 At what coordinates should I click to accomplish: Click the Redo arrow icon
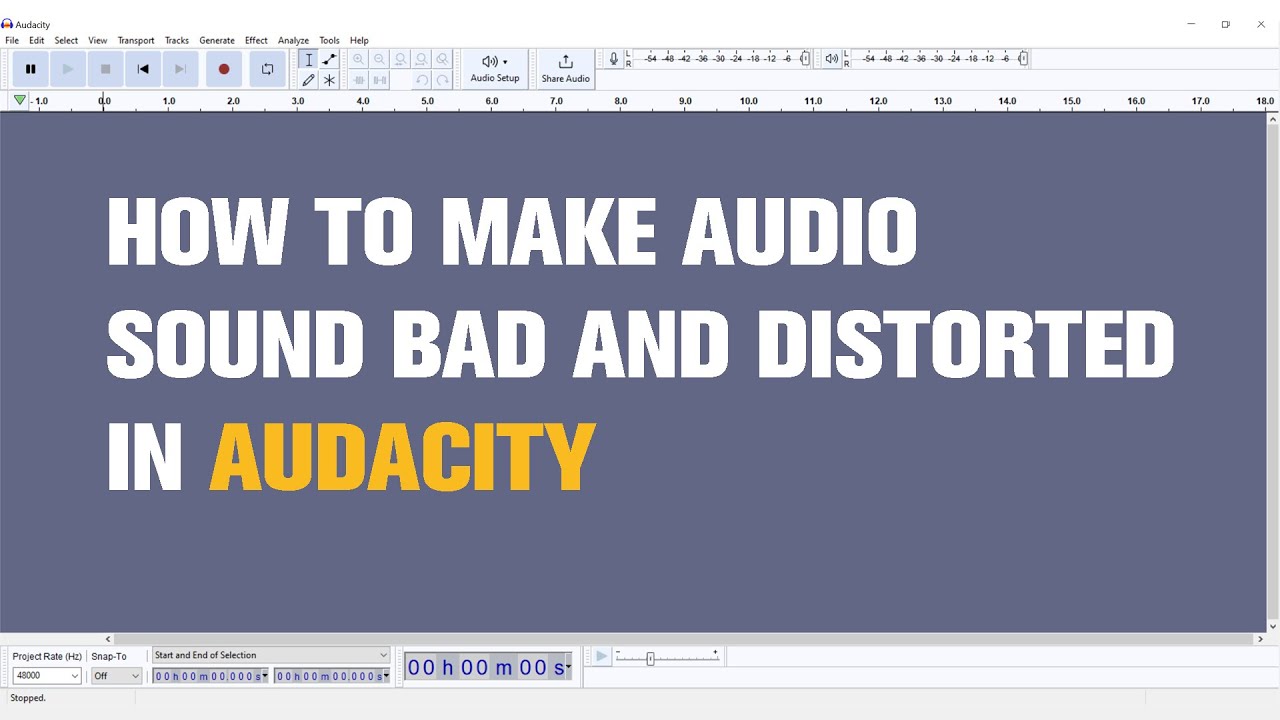[x=443, y=80]
